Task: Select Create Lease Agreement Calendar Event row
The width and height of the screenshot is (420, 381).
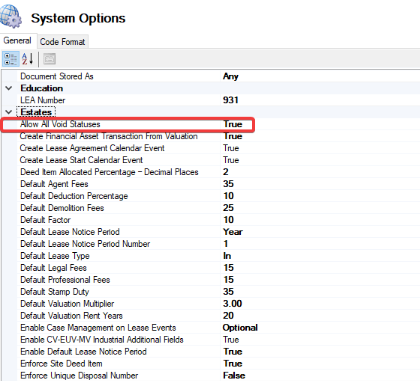Action: pyautogui.click(x=92, y=148)
